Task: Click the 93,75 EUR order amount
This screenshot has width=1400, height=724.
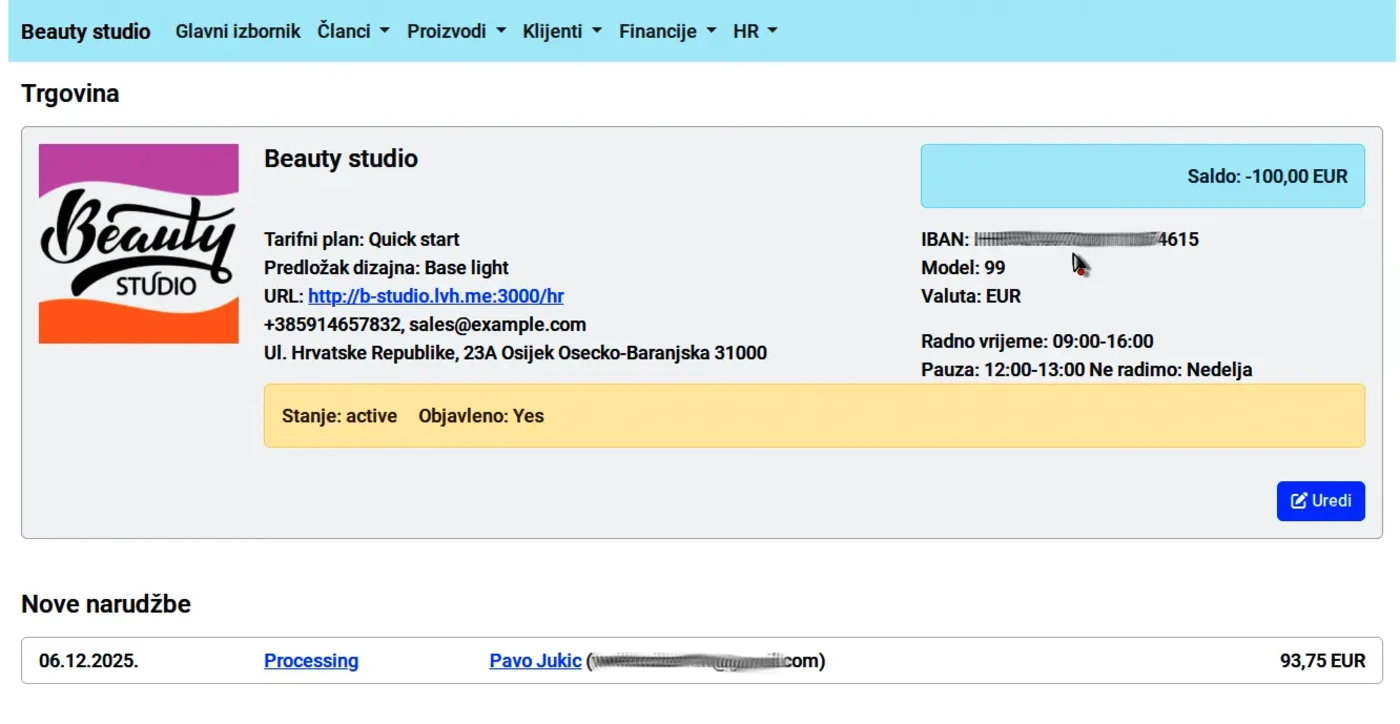Action: pyautogui.click(x=1322, y=661)
